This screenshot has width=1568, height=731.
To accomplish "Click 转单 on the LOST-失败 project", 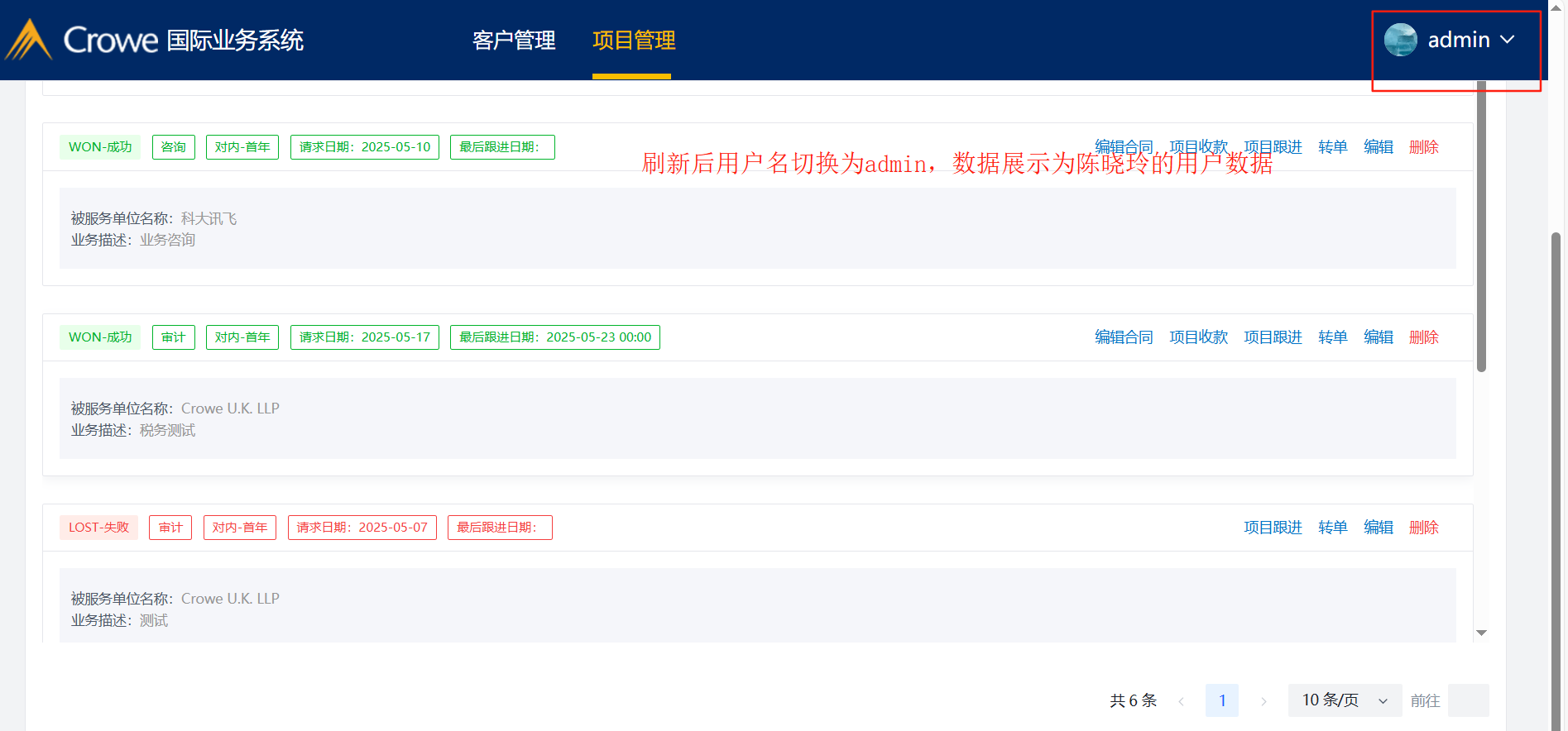I will coord(1333,528).
